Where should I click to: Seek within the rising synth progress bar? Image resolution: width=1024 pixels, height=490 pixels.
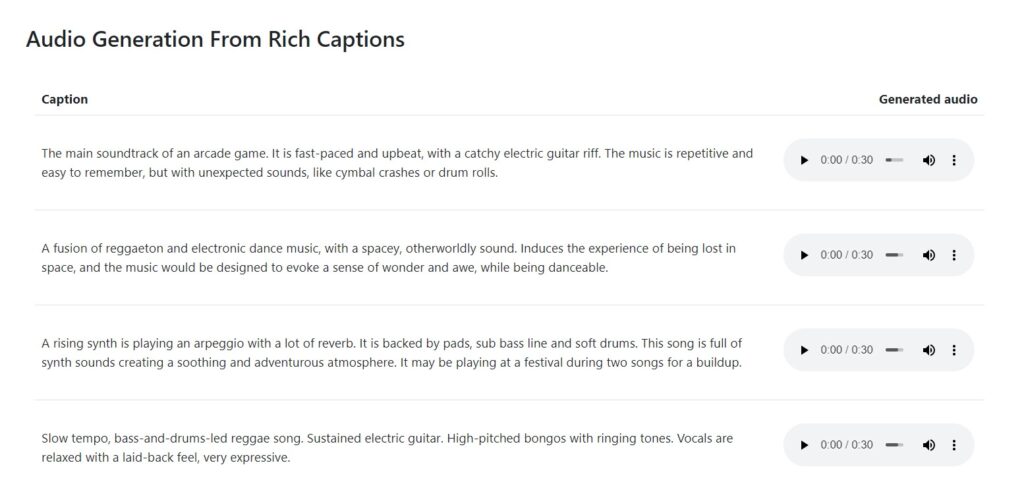click(894, 350)
